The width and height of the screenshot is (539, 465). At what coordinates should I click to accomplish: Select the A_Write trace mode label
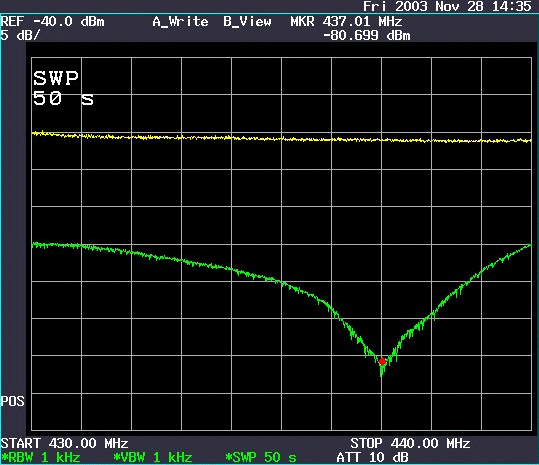click(x=180, y=22)
